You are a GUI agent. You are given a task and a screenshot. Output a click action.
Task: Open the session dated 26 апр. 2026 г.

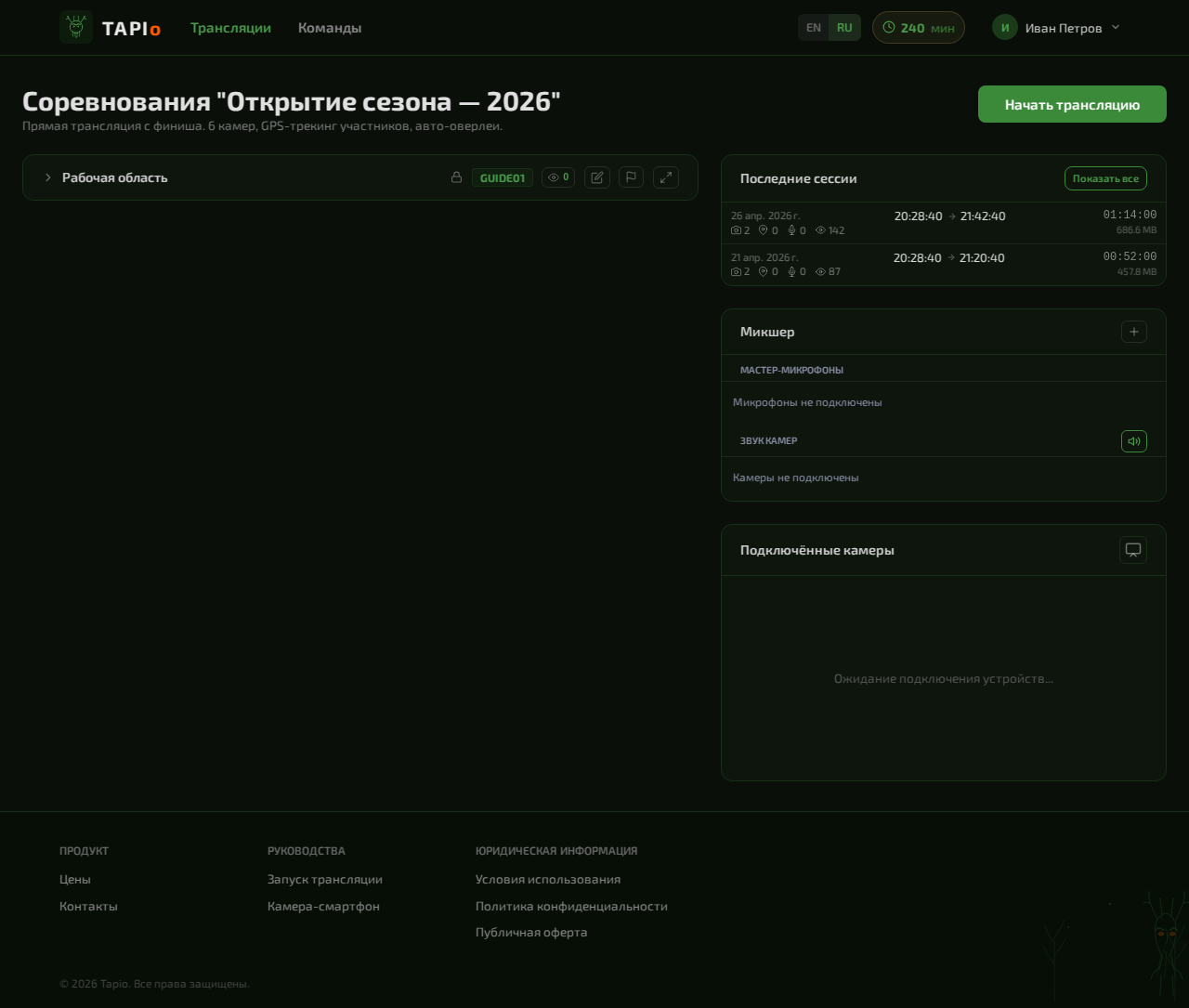tap(944, 223)
